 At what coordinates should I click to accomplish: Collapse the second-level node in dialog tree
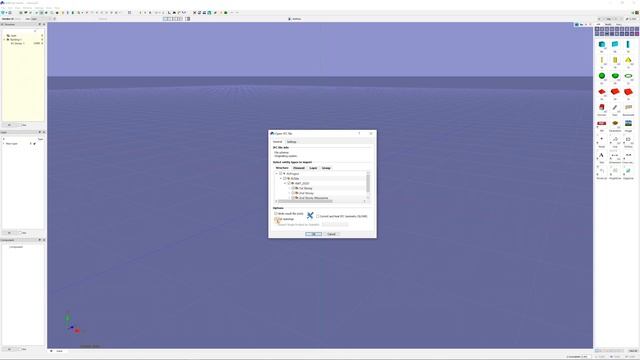click(x=280, y=178)
